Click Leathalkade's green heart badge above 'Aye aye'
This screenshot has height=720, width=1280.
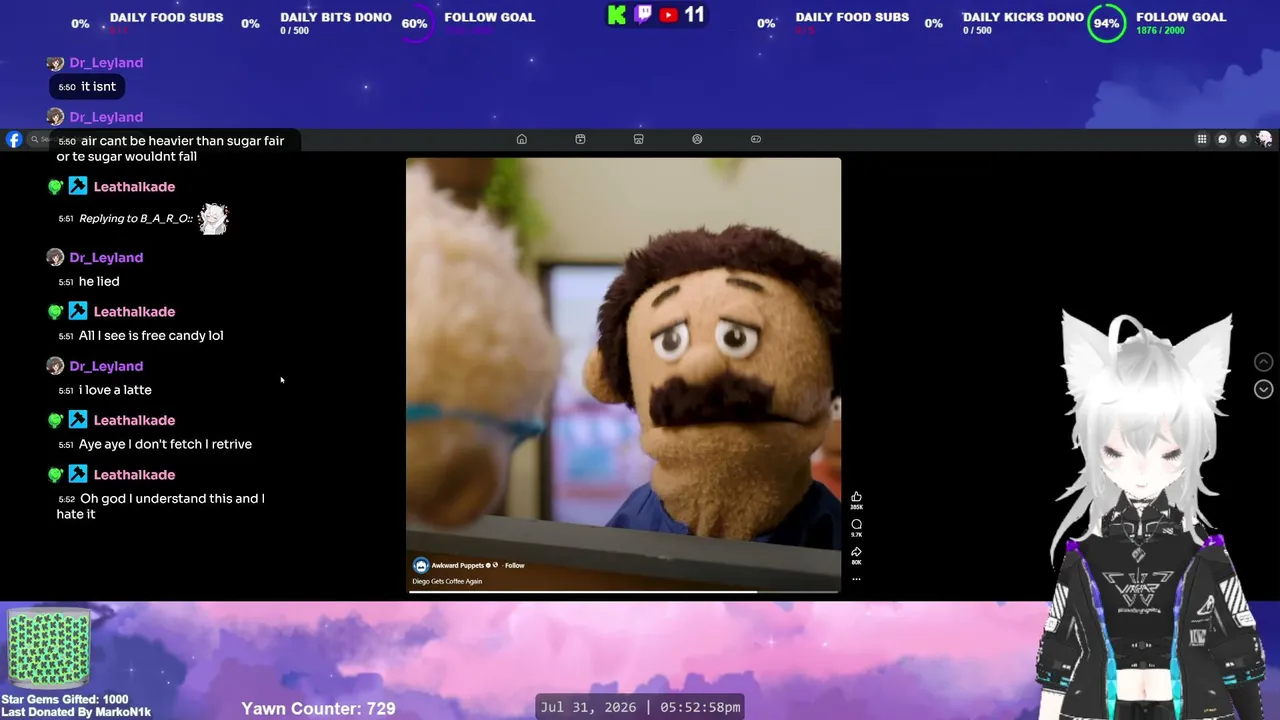click(55, 420)
